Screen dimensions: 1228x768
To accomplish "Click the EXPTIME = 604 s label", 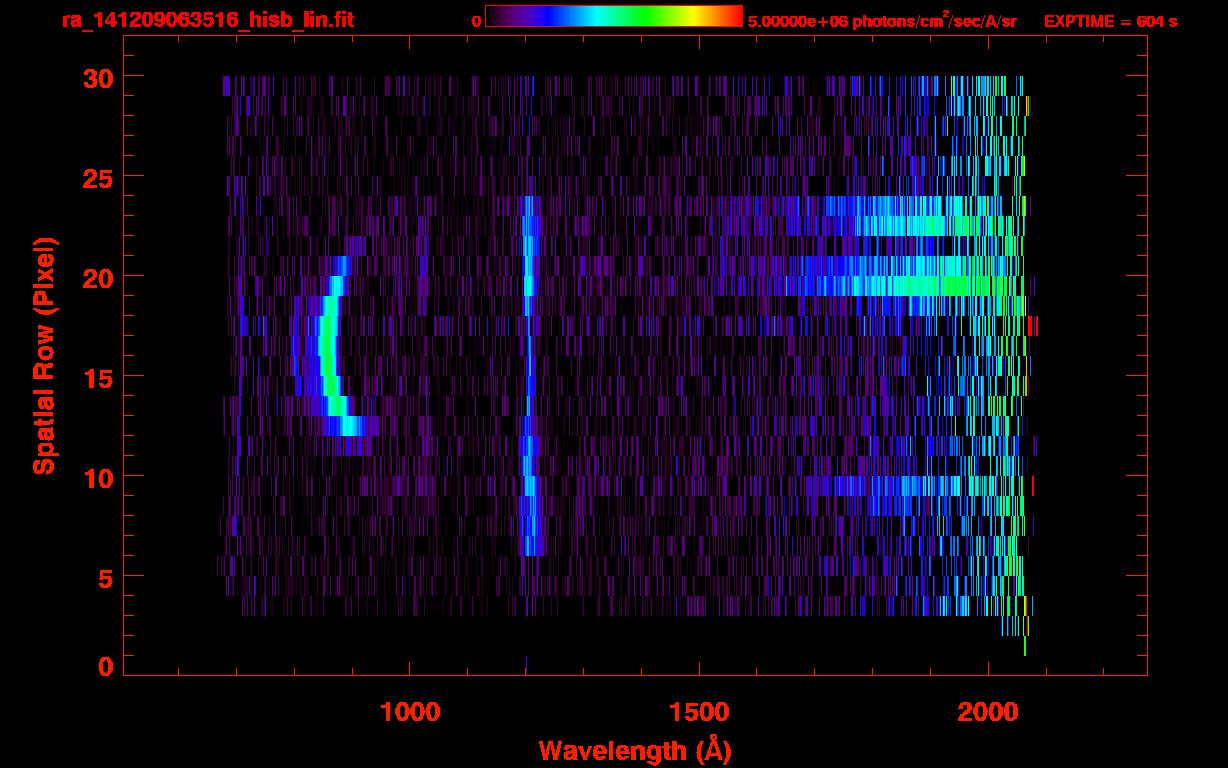I will tap(1110, 21).
